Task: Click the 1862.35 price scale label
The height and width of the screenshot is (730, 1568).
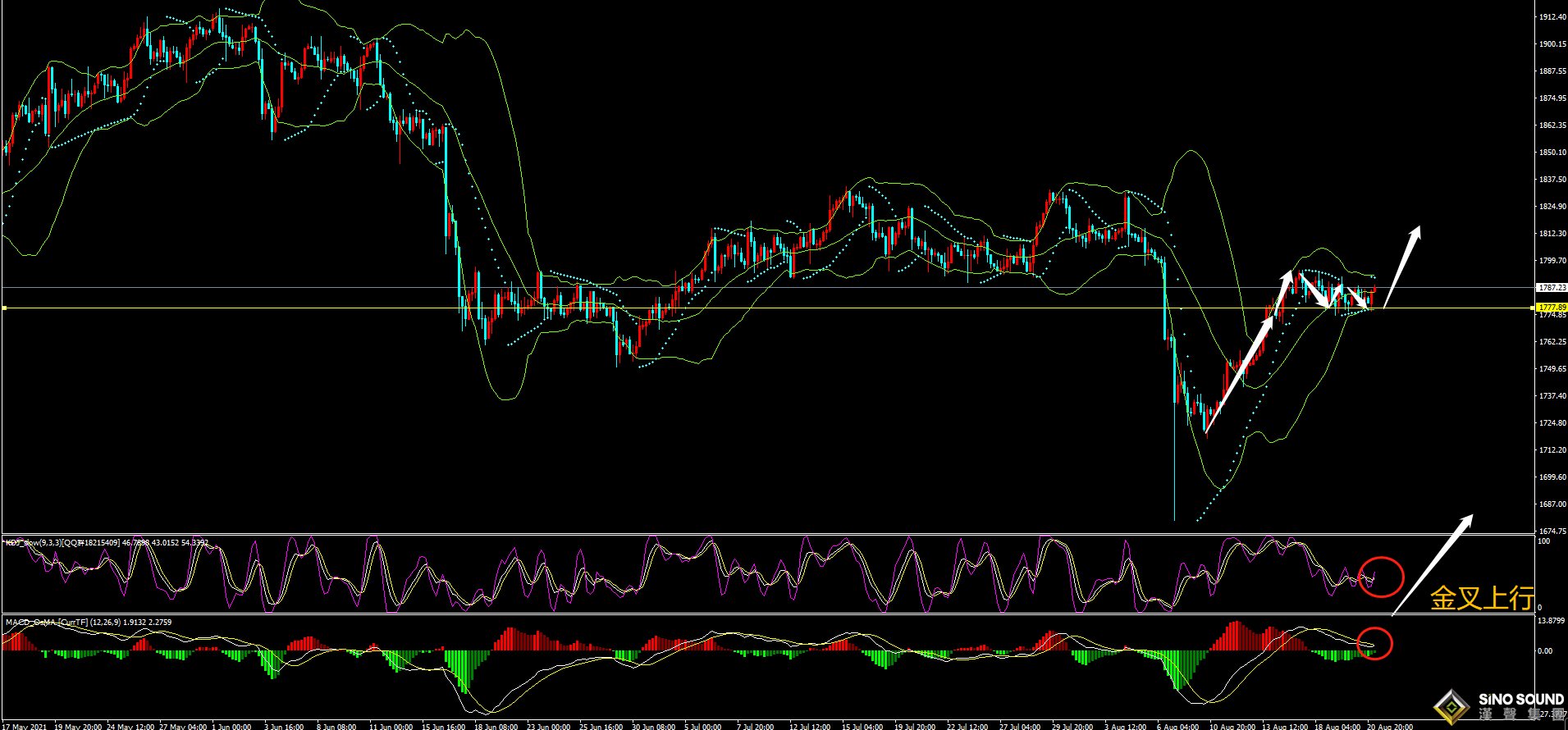Action: [1552, 125]
